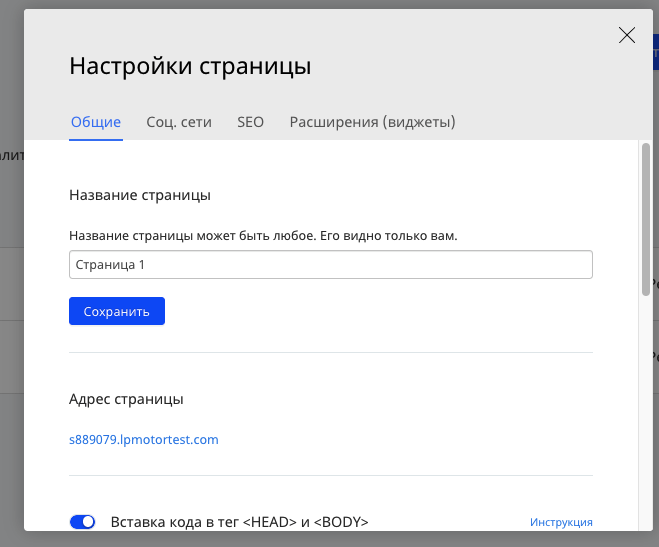Close the page settings dialog
Image resolution: width=659 pixels, height=547 pixels.
[627, 36]
